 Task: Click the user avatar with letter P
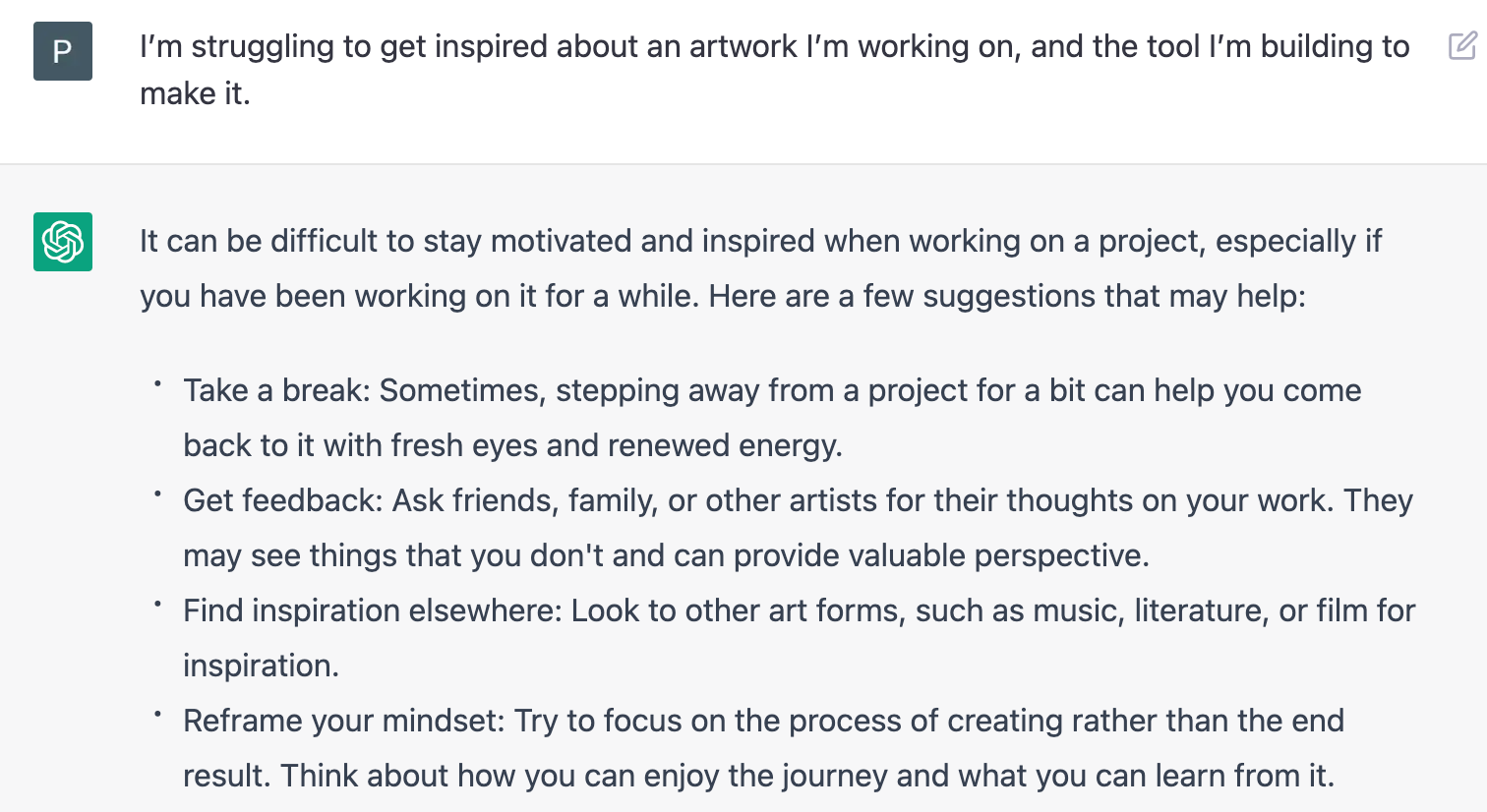pyautogui.click(x=63, y=51)
